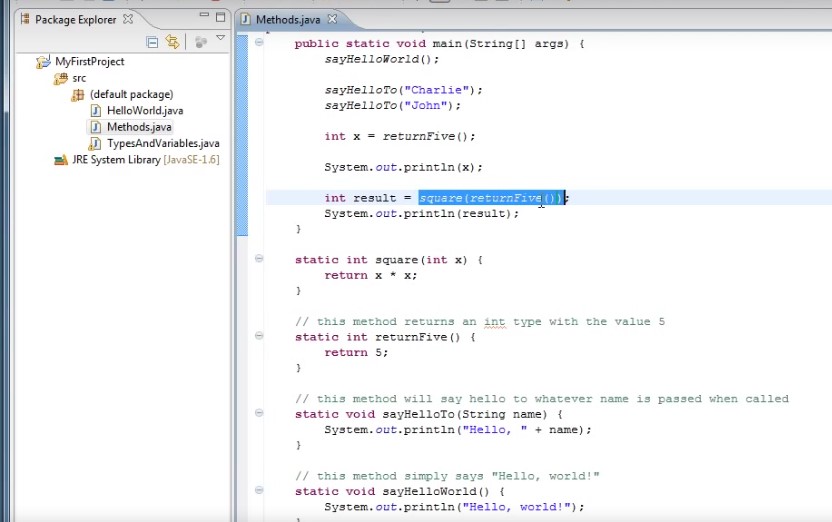Collapse the main method fold marker
Image resolution: width=832 pixels, height=522 pixels.
(260, 43)
